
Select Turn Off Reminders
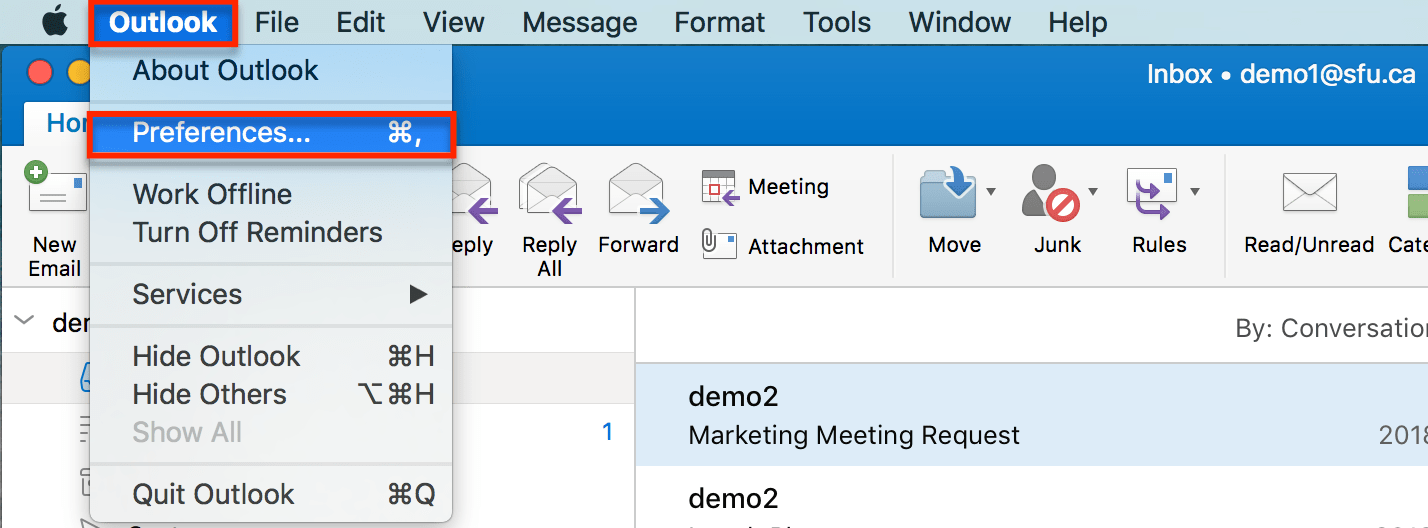[270, 232]
